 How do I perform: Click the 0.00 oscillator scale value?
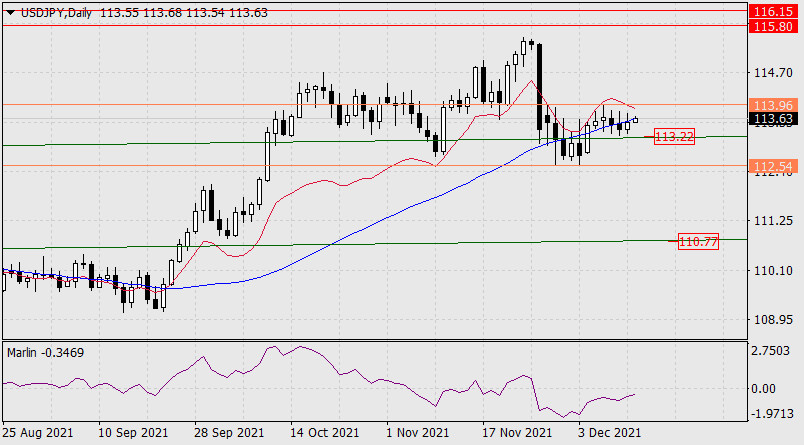coord(763,389)
